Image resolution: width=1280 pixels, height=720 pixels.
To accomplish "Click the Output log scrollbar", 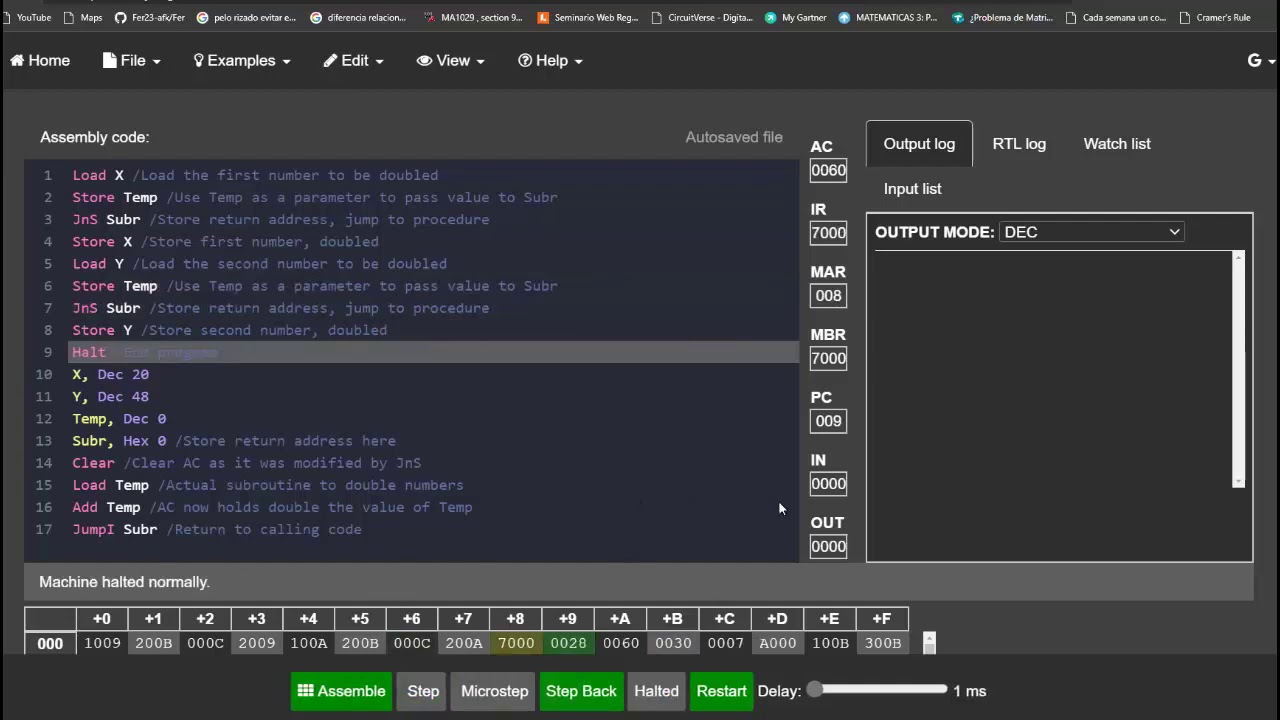I will [x=1238, y=369].
